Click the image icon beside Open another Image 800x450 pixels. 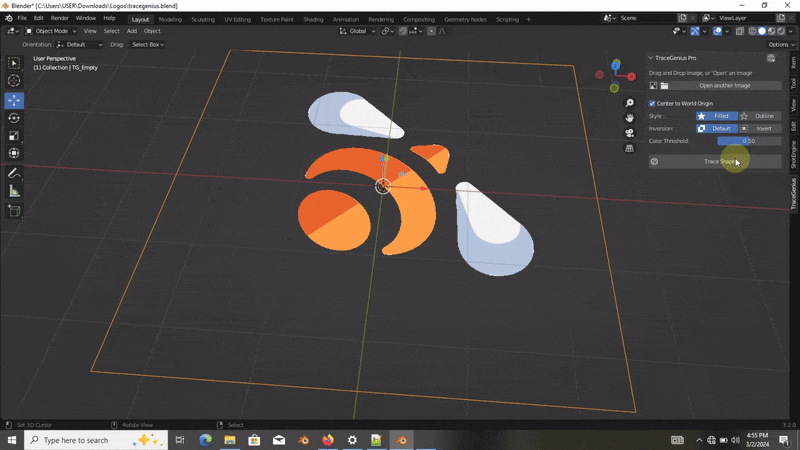[654, 86]
